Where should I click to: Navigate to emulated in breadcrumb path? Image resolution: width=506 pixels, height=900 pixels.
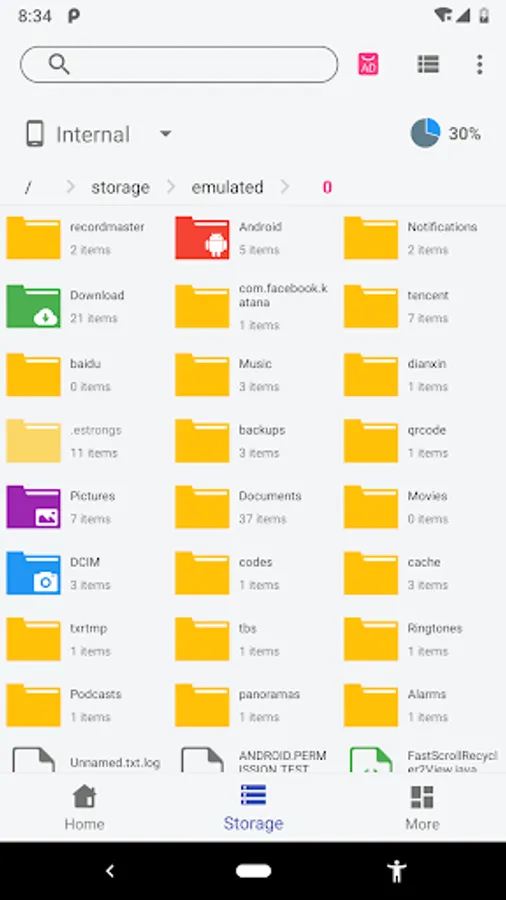click(x=227, y=187)
